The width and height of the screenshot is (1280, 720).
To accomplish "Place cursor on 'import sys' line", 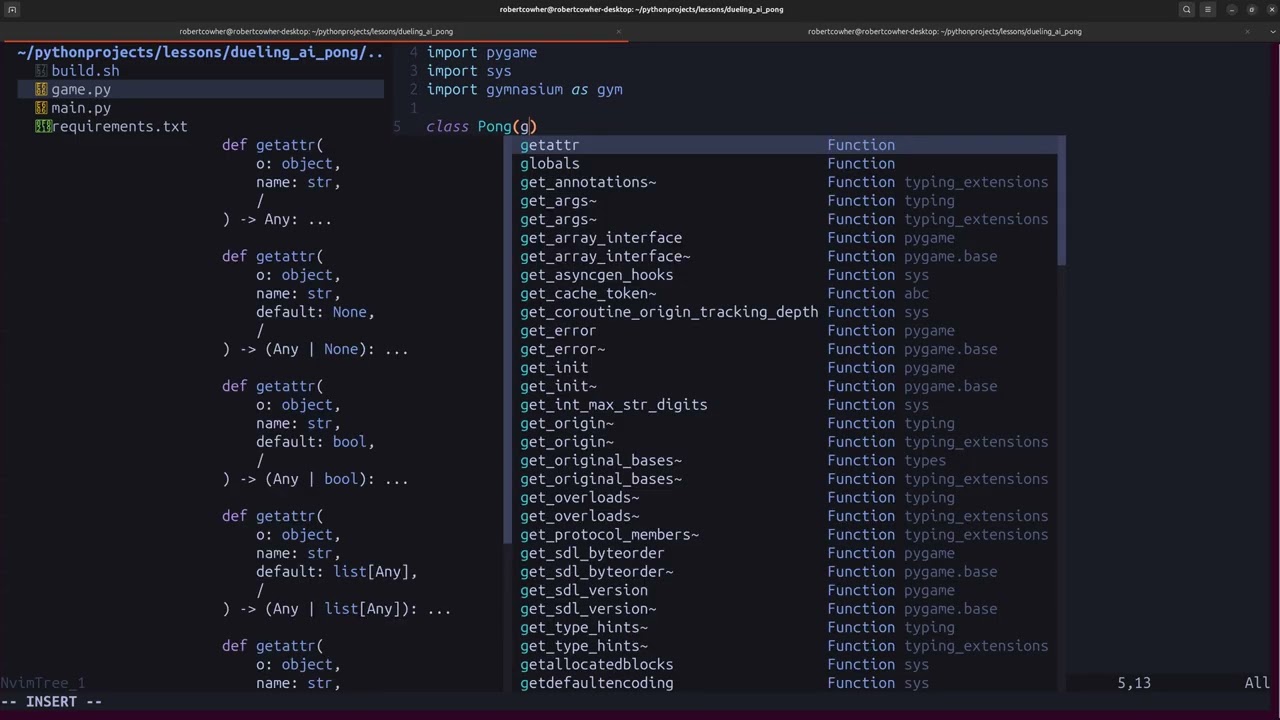I will 469,71.
